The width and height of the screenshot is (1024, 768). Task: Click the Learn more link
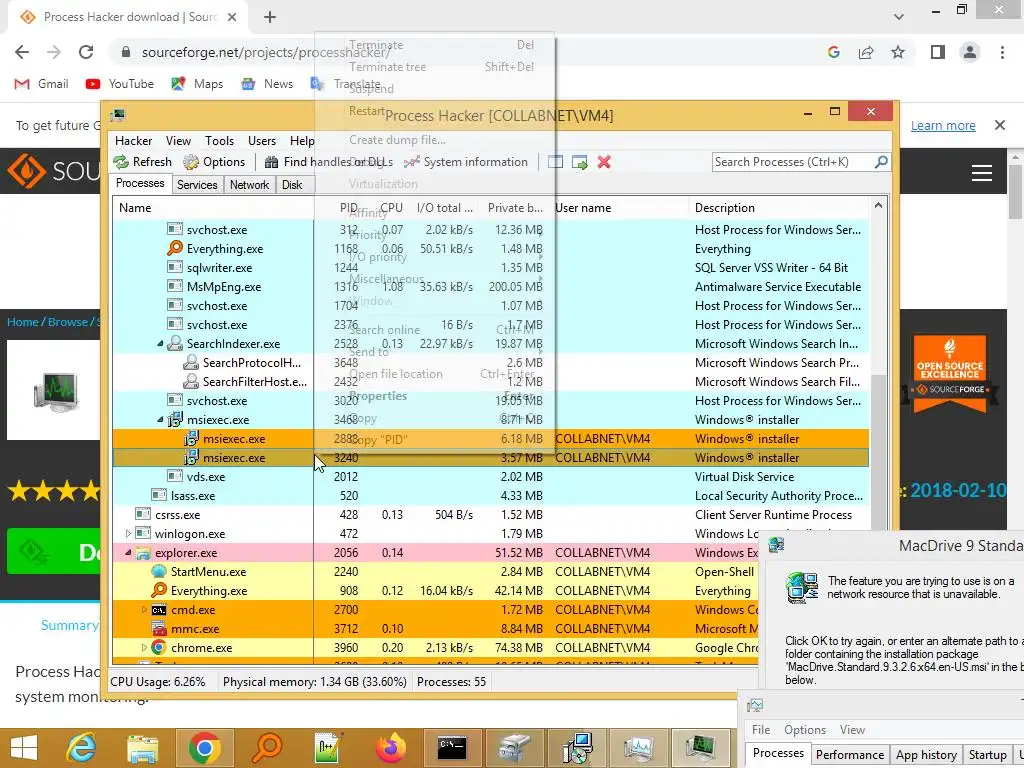click(943, 125)
